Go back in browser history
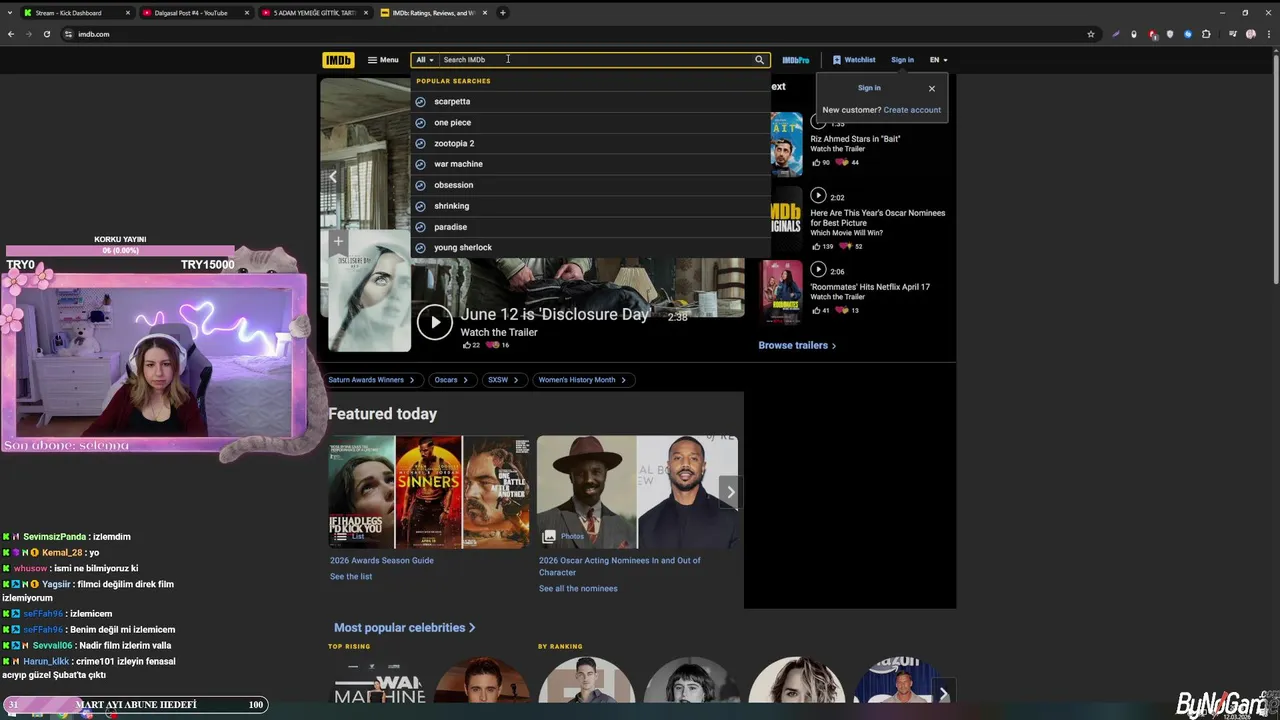The image size is (1280, 720). click(x=11, y=34)
